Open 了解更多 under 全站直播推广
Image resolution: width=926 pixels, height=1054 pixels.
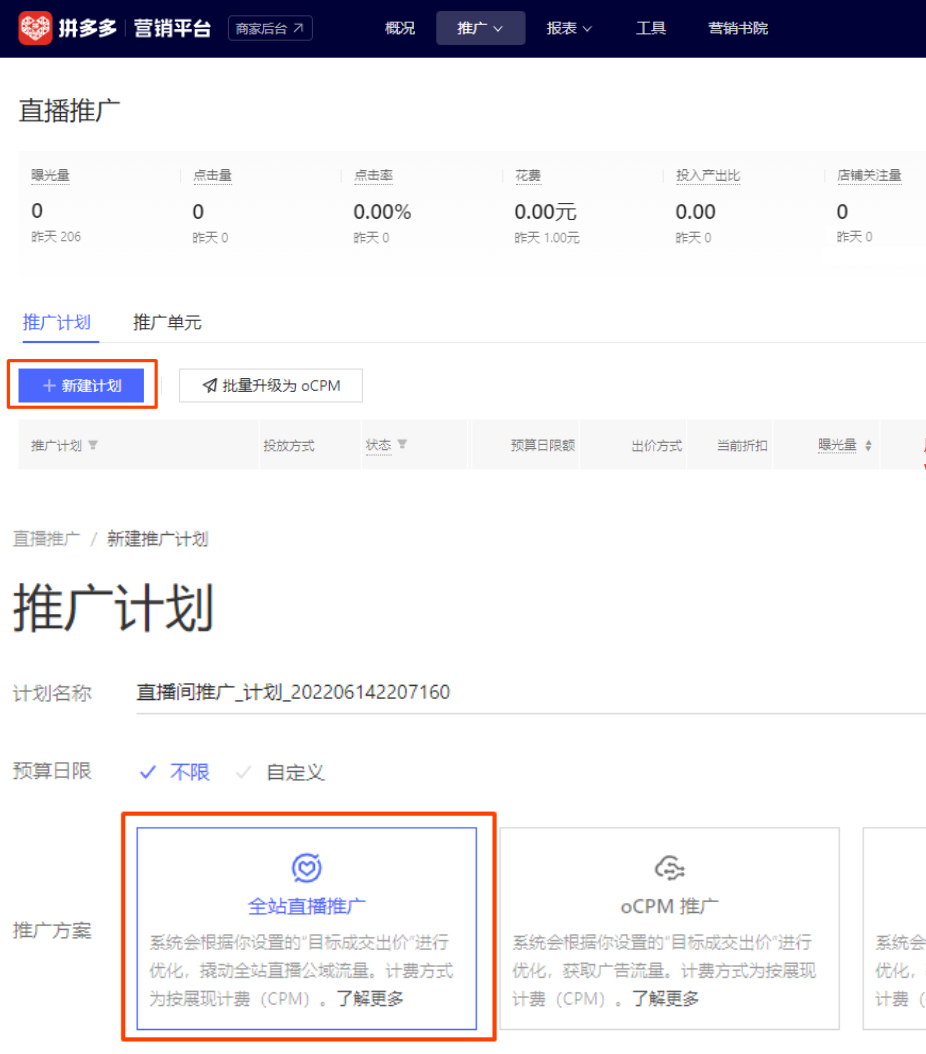coord(373,997)
